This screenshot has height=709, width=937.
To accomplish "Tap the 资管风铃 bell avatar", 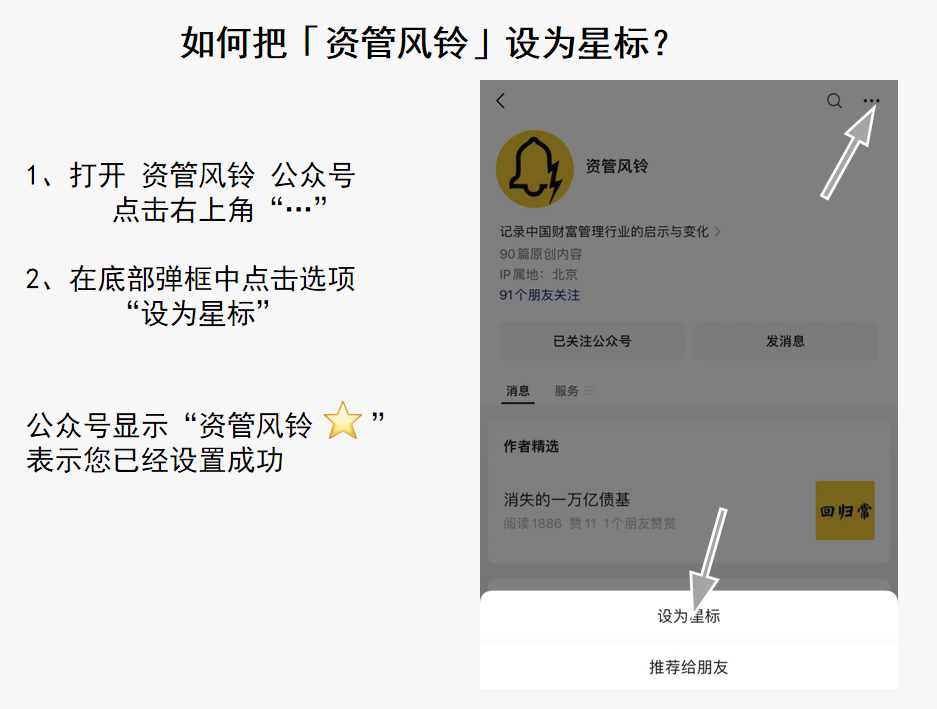I will (534, 169).
